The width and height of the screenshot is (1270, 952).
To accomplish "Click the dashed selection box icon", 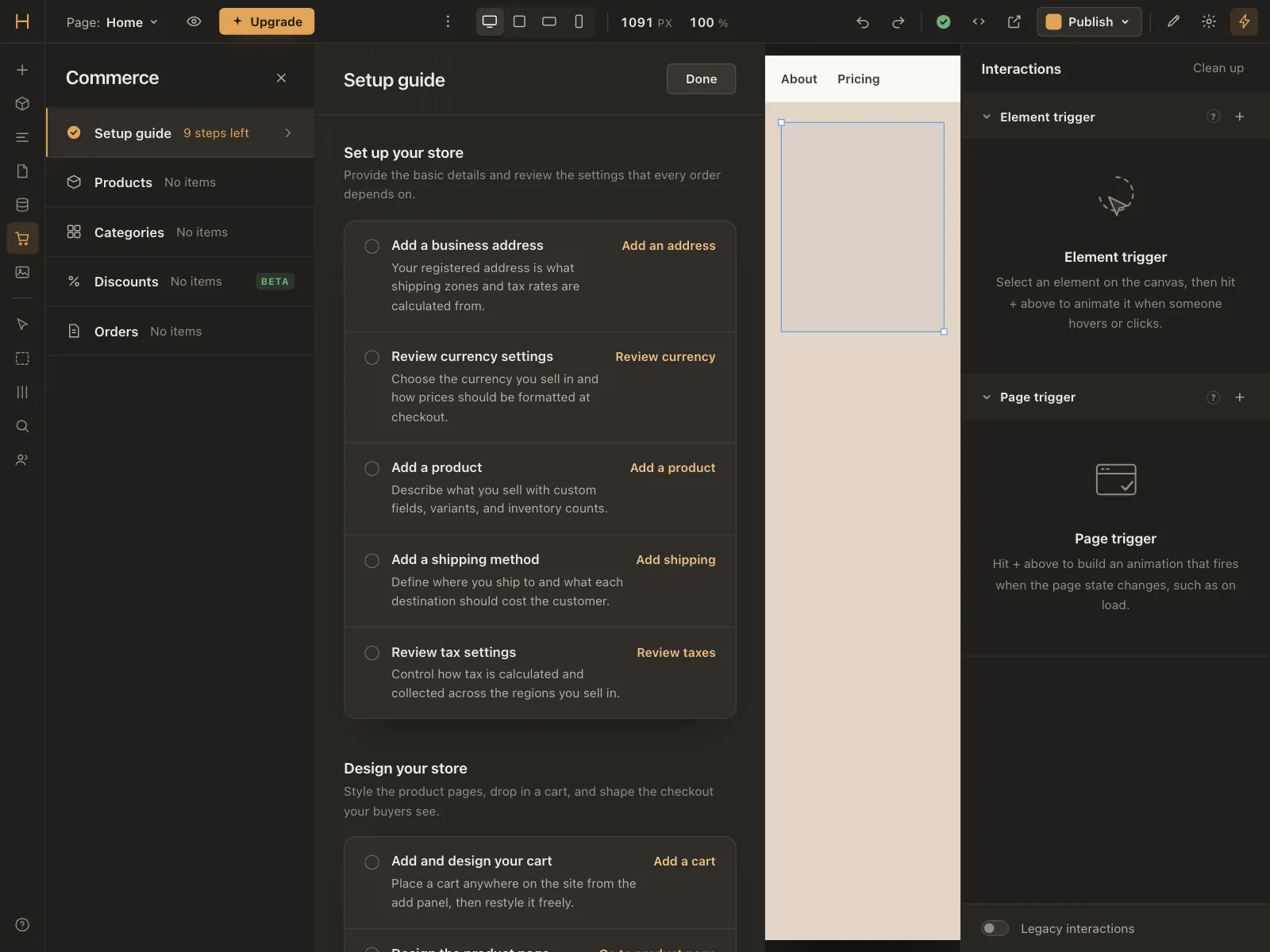I will 22,359.
